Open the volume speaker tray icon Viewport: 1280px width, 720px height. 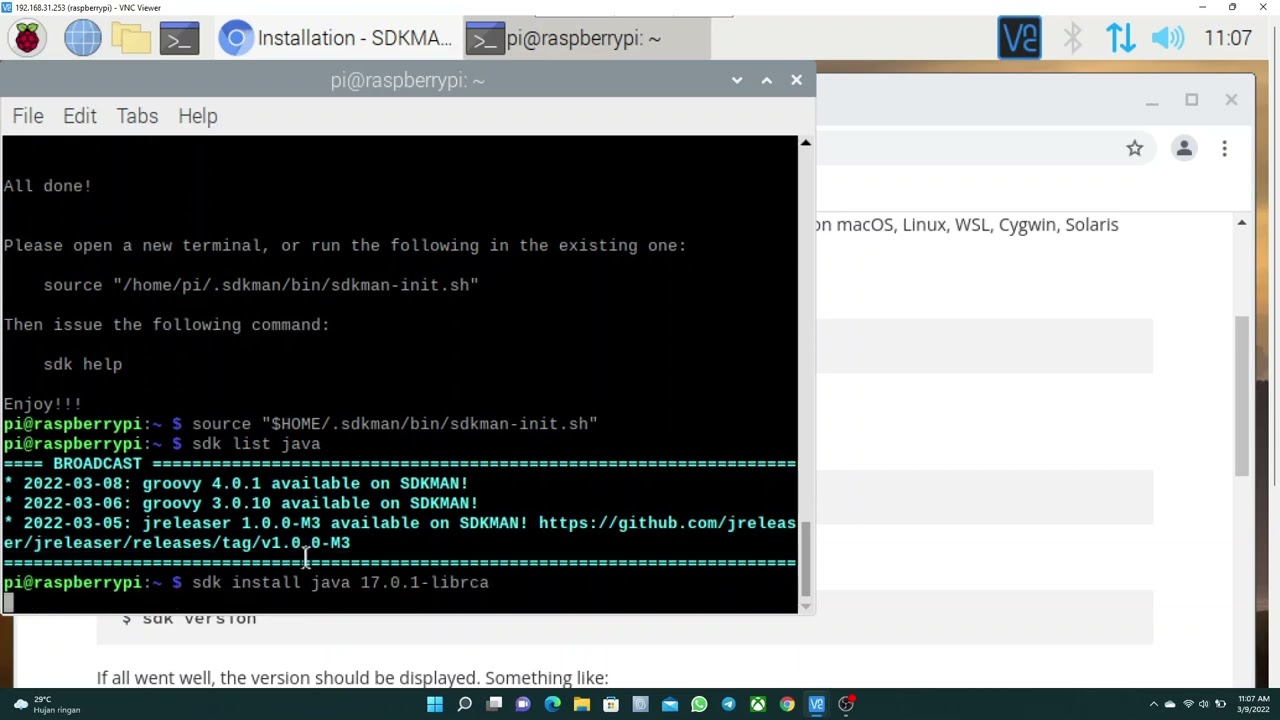click(x=1167, y=38)
